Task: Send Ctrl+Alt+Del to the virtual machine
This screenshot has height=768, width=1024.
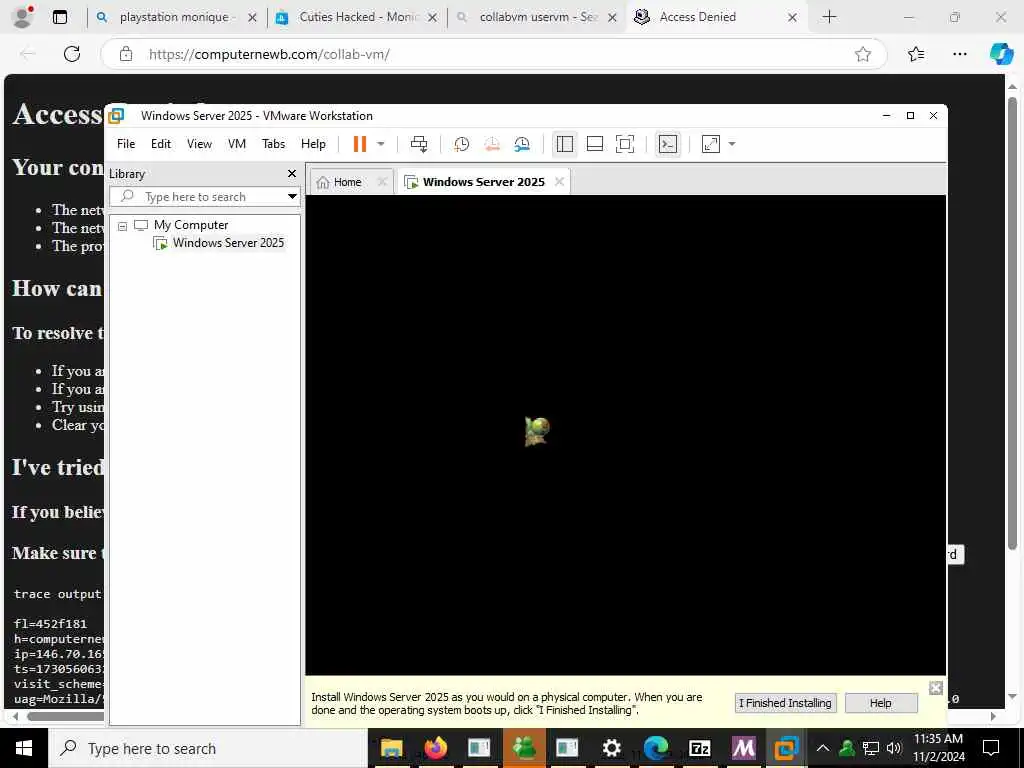Action: [x=419, y=144]
